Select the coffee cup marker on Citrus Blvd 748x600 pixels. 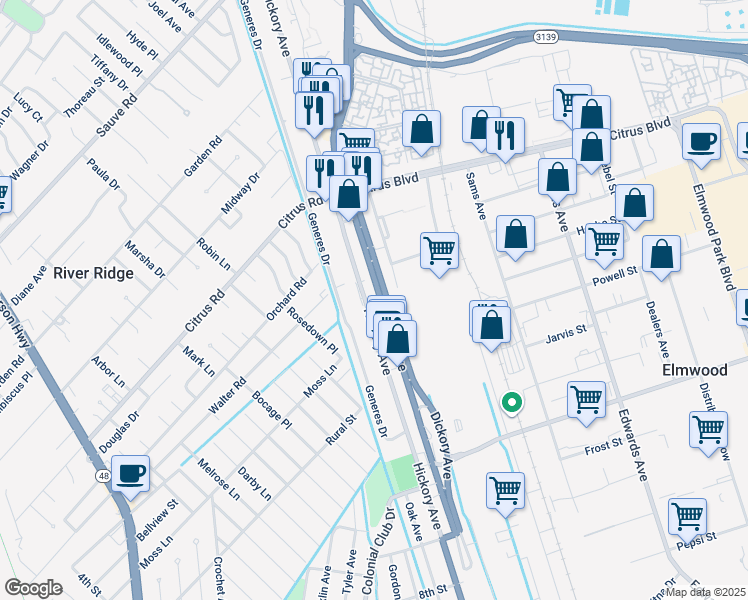[702, 141]
